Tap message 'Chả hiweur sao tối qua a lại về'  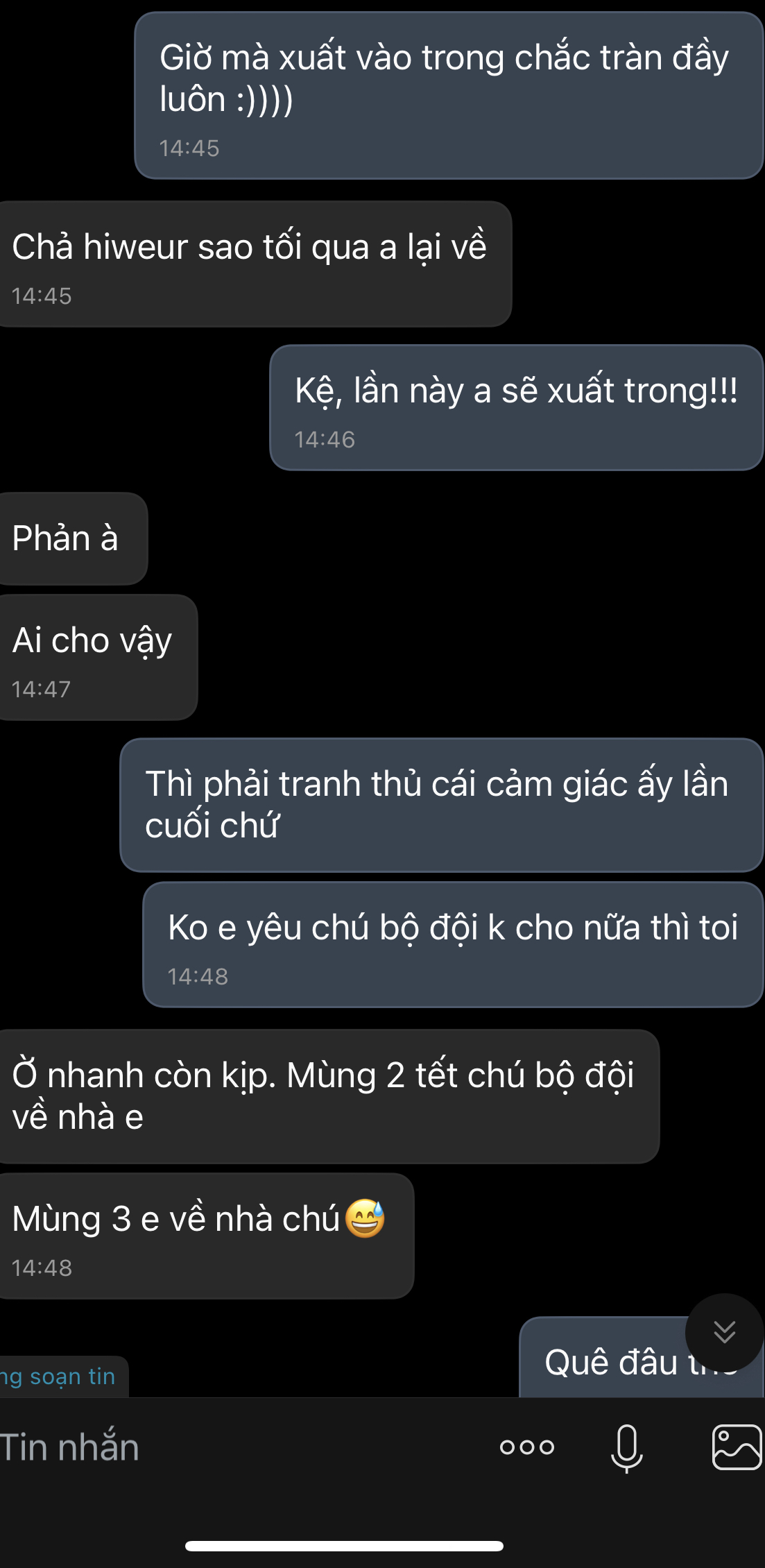click(255, 264)
